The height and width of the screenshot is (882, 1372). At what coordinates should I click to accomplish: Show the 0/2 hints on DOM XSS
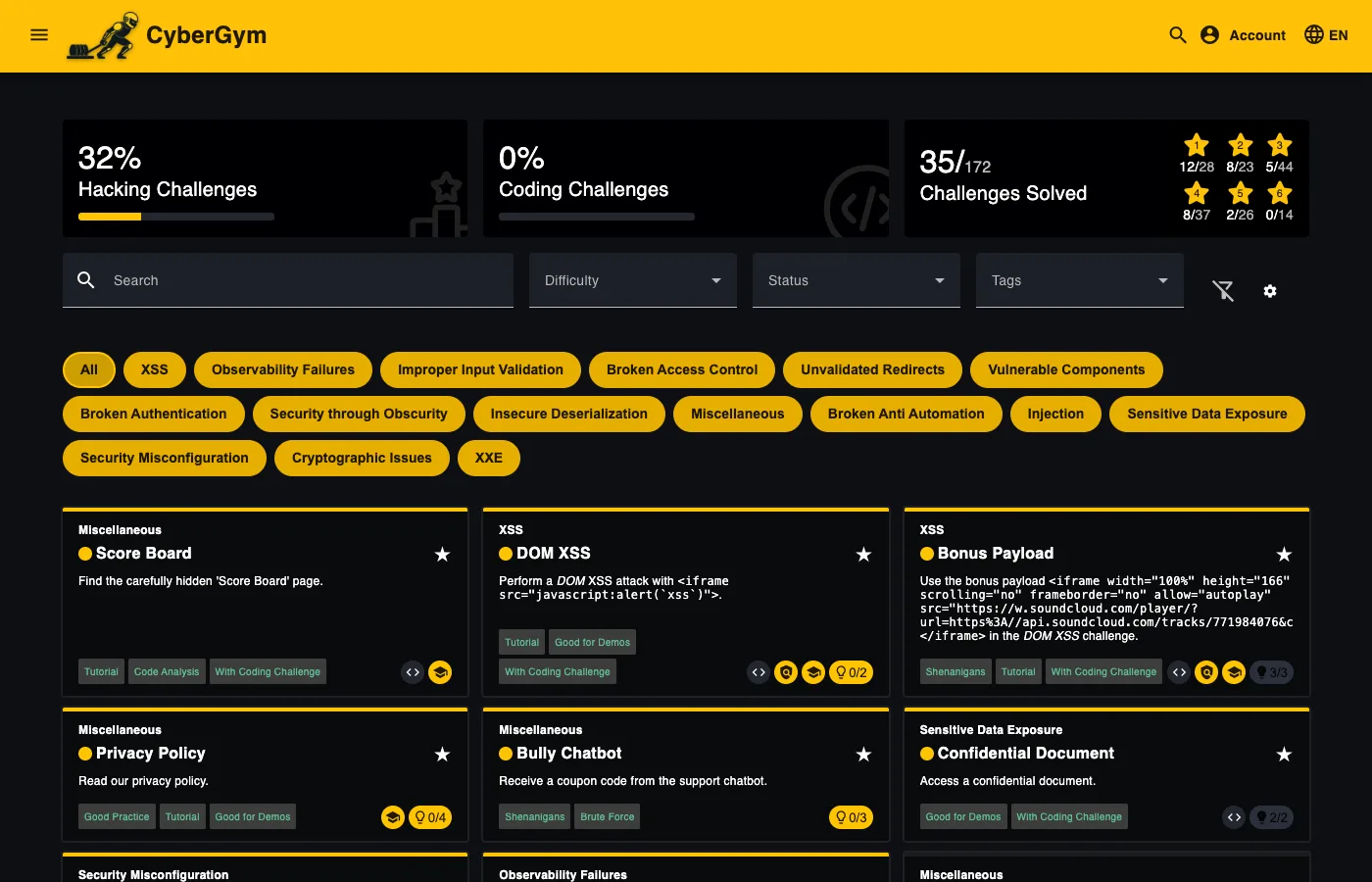[851, 672]
